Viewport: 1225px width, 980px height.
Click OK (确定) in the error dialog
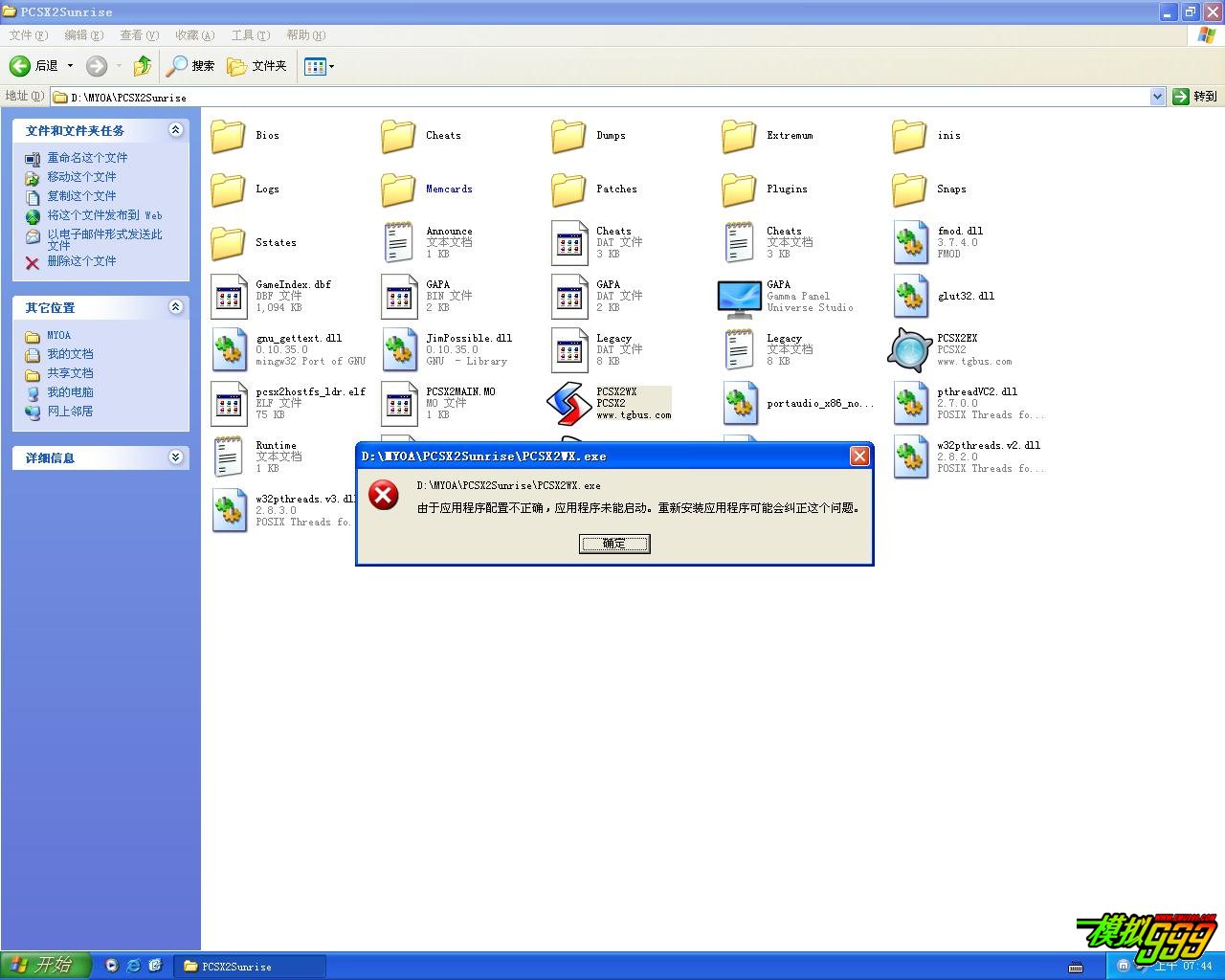pos(614,544)
